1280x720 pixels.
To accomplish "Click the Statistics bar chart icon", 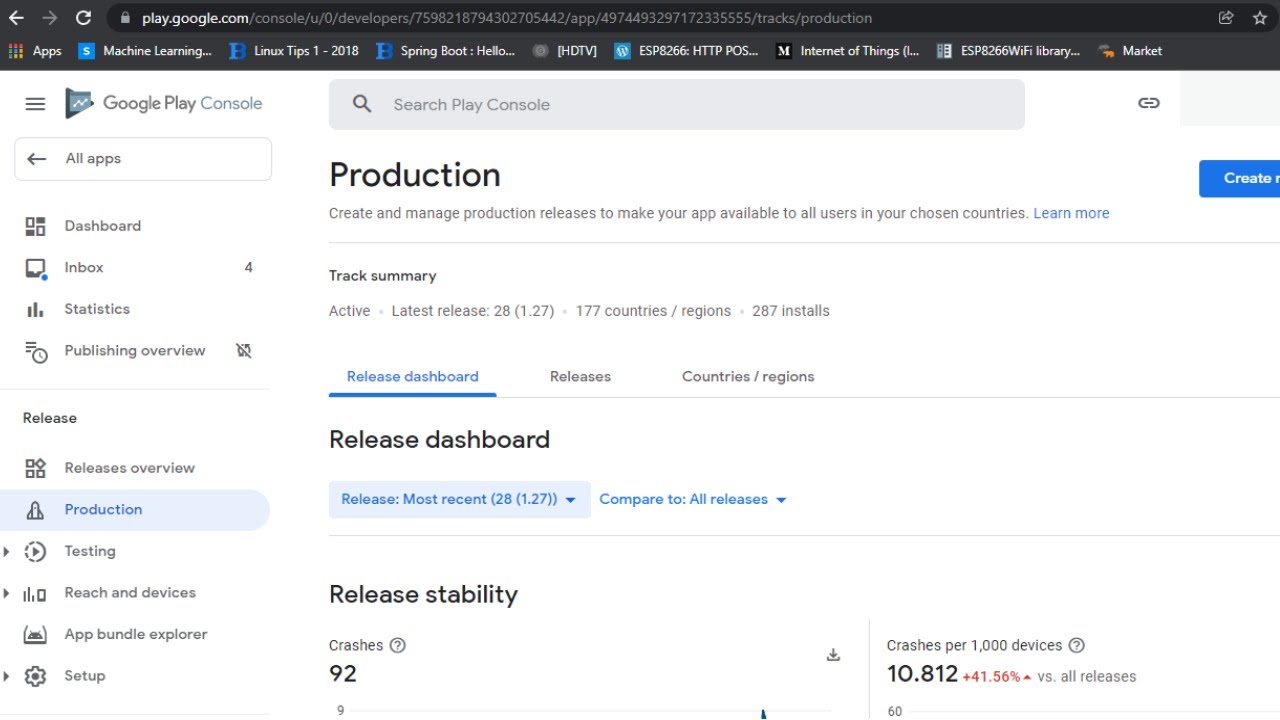I will (35, 310).
